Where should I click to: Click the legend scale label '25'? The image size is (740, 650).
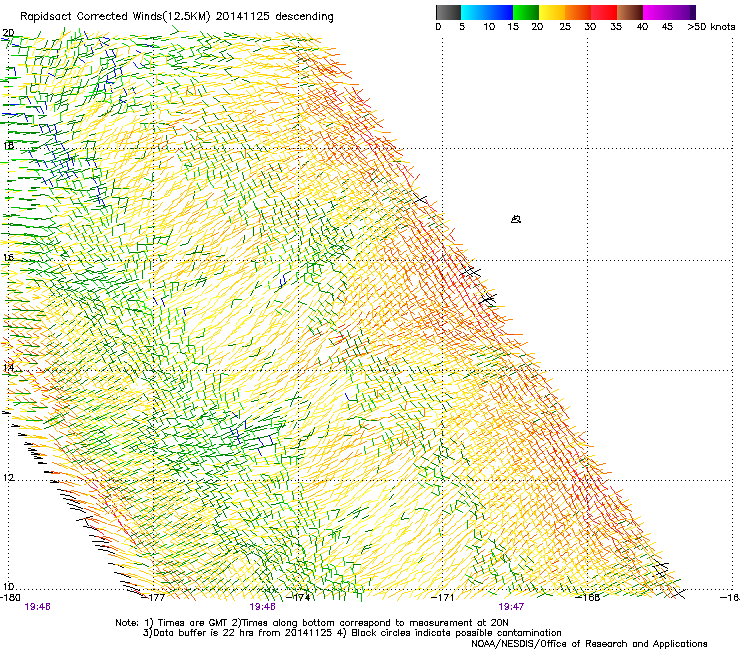[565, 27]
